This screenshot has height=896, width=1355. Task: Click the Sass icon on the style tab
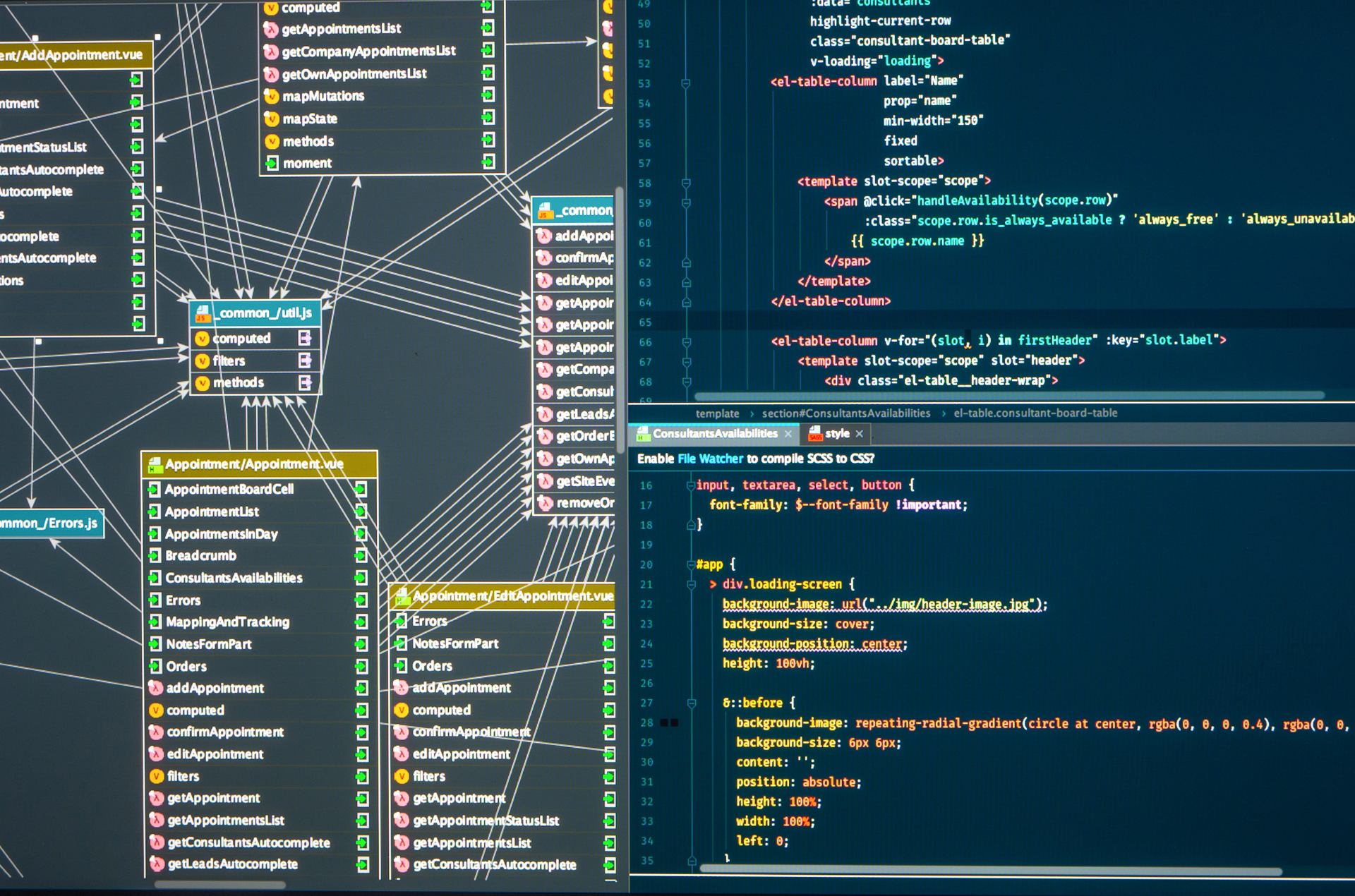click(815, 433)
